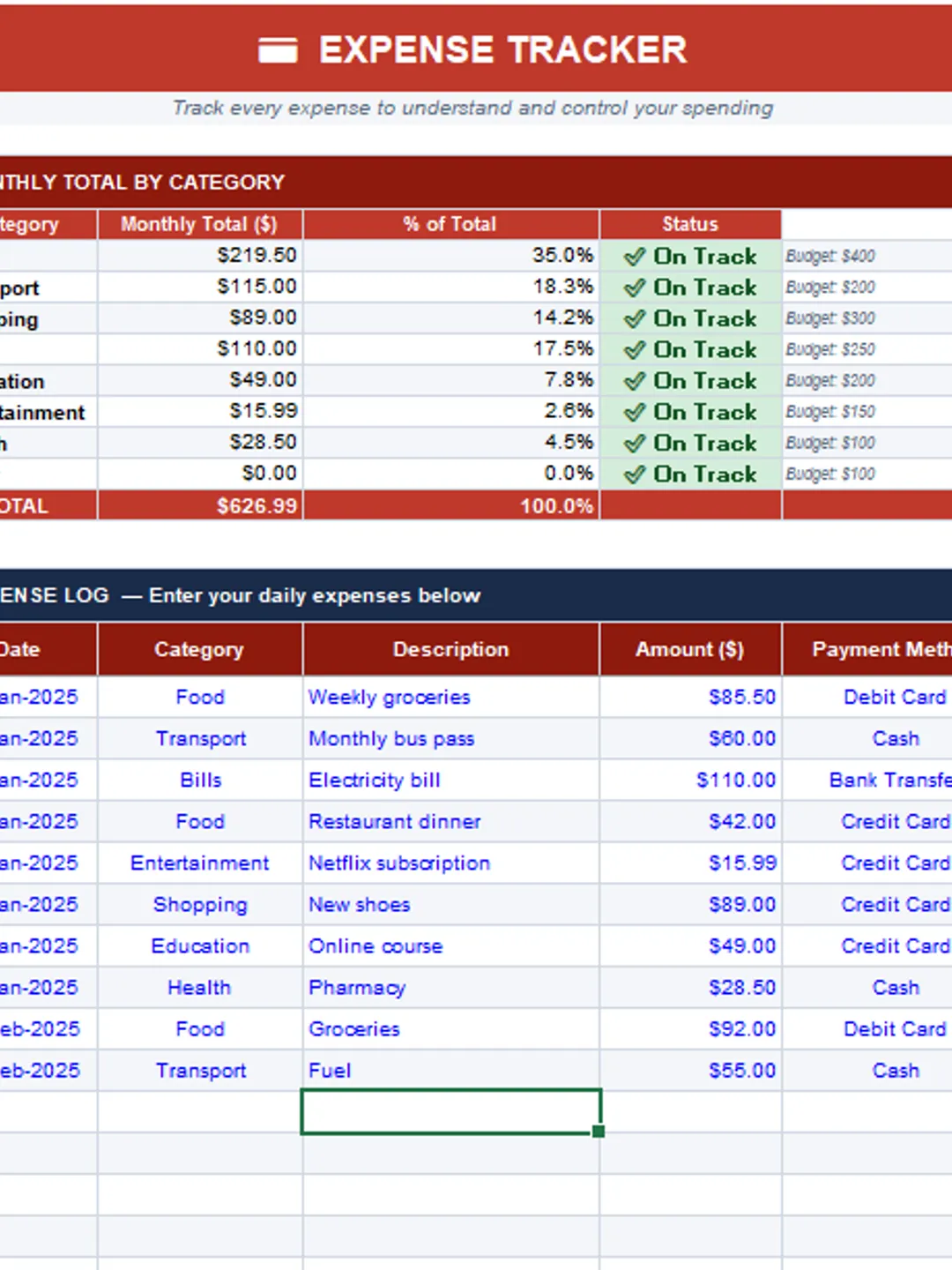The height and width of the screenshot is (1270, 952).
Task: Select the empty Description cell with green border
Action: [x=451, y=1111]
